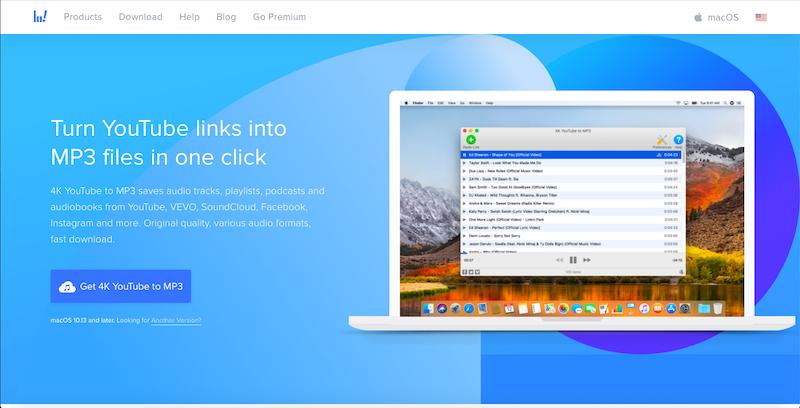The height and width of the screenshot is (408, 800).
Task: Open the US flag language selector
Action: coord(761,17)
